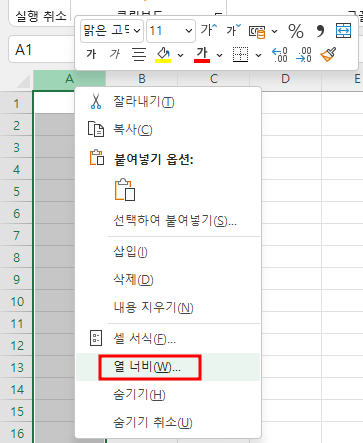Click the Copy (복사) icon
The height and width of the screenshot is (443, 363).
96,129
